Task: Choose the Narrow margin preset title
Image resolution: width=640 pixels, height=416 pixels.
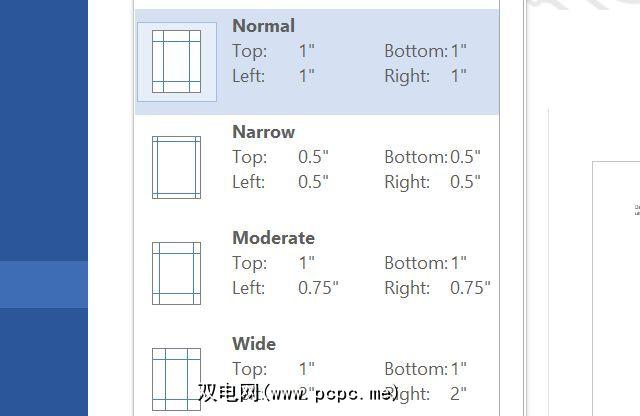Action: coord(263,132)
